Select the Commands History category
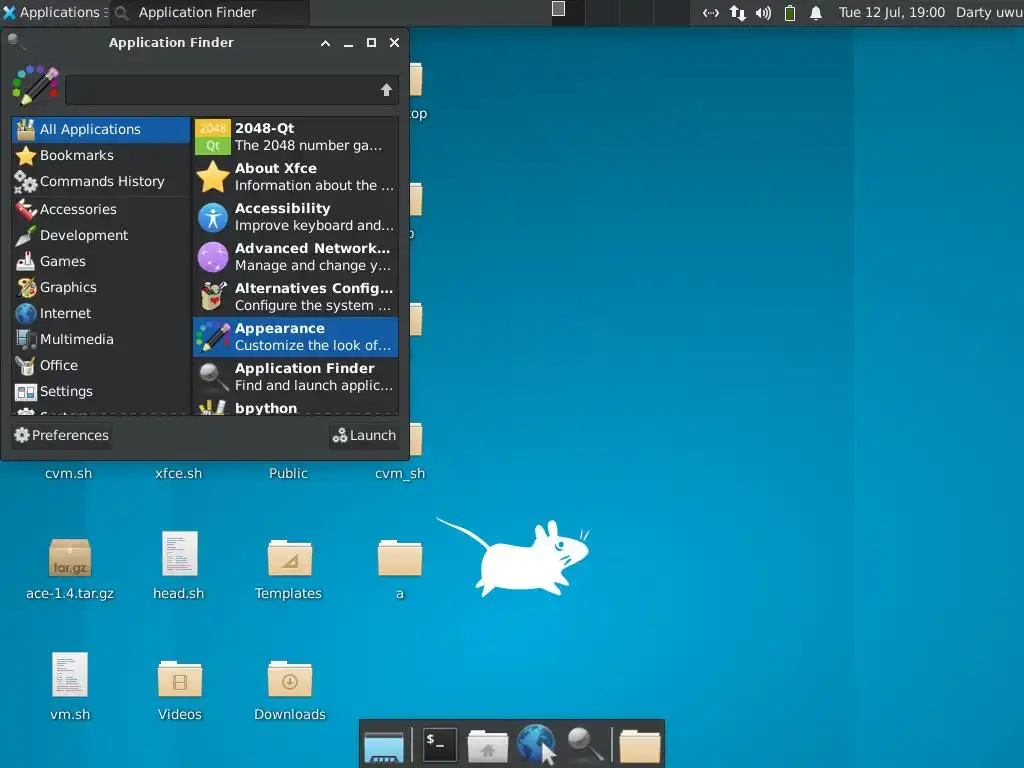 tap(101, 182)
